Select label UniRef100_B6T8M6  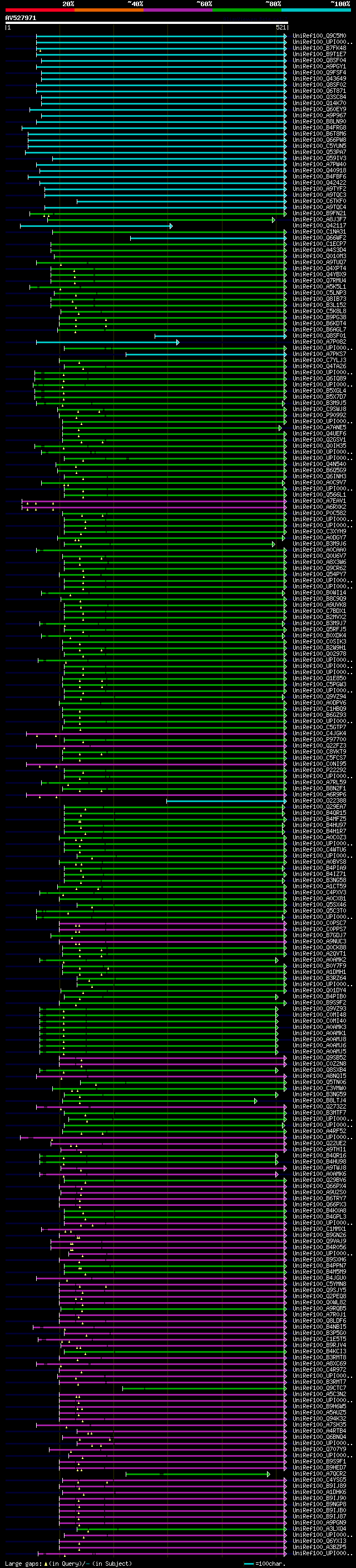point(319,134)
